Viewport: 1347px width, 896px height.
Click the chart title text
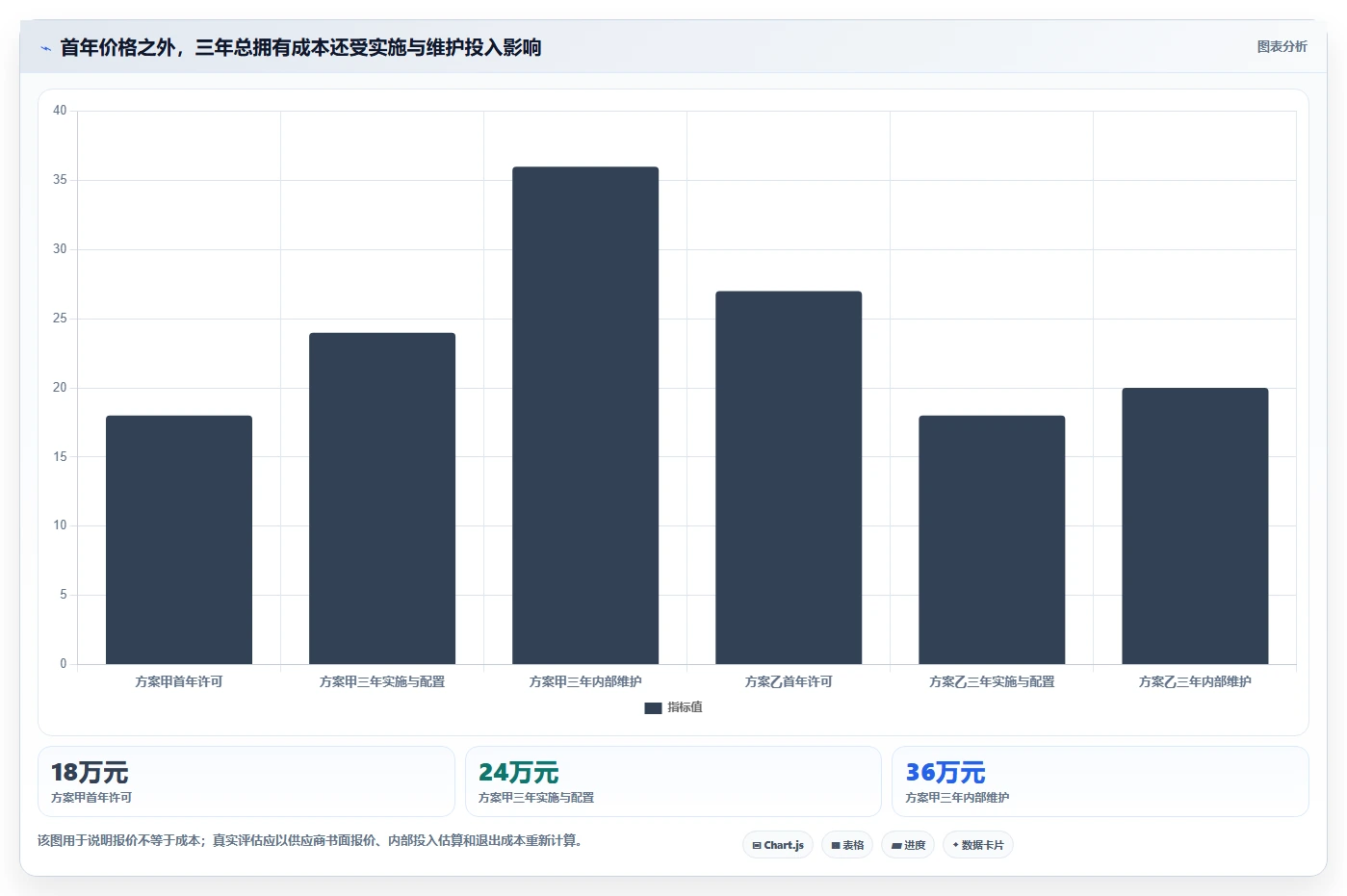[x=300, y=47]
